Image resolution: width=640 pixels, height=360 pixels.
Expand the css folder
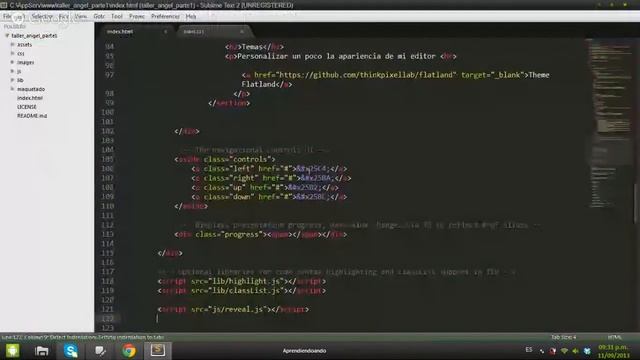click(x=12, y=53)
